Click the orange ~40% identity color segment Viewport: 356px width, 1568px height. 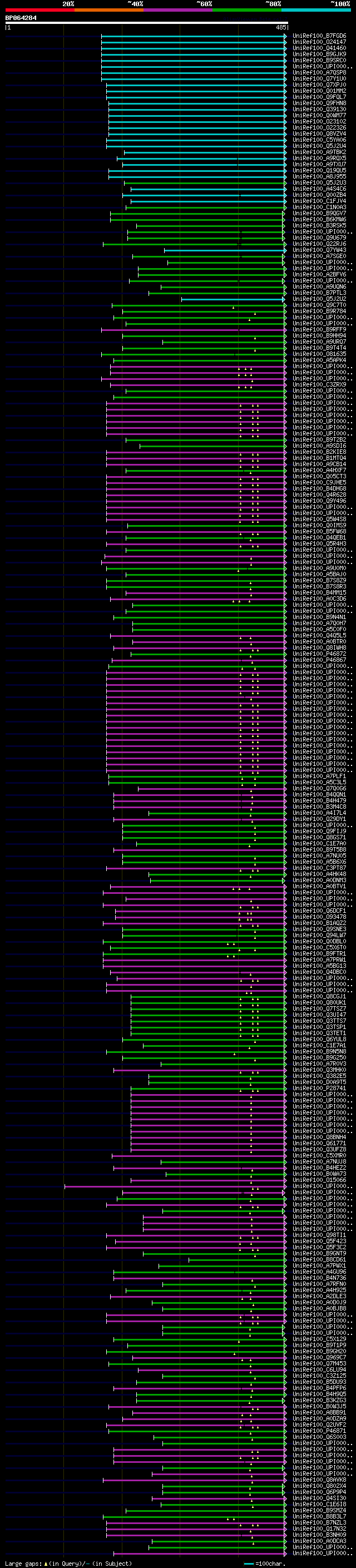click(x=109, y=10)
